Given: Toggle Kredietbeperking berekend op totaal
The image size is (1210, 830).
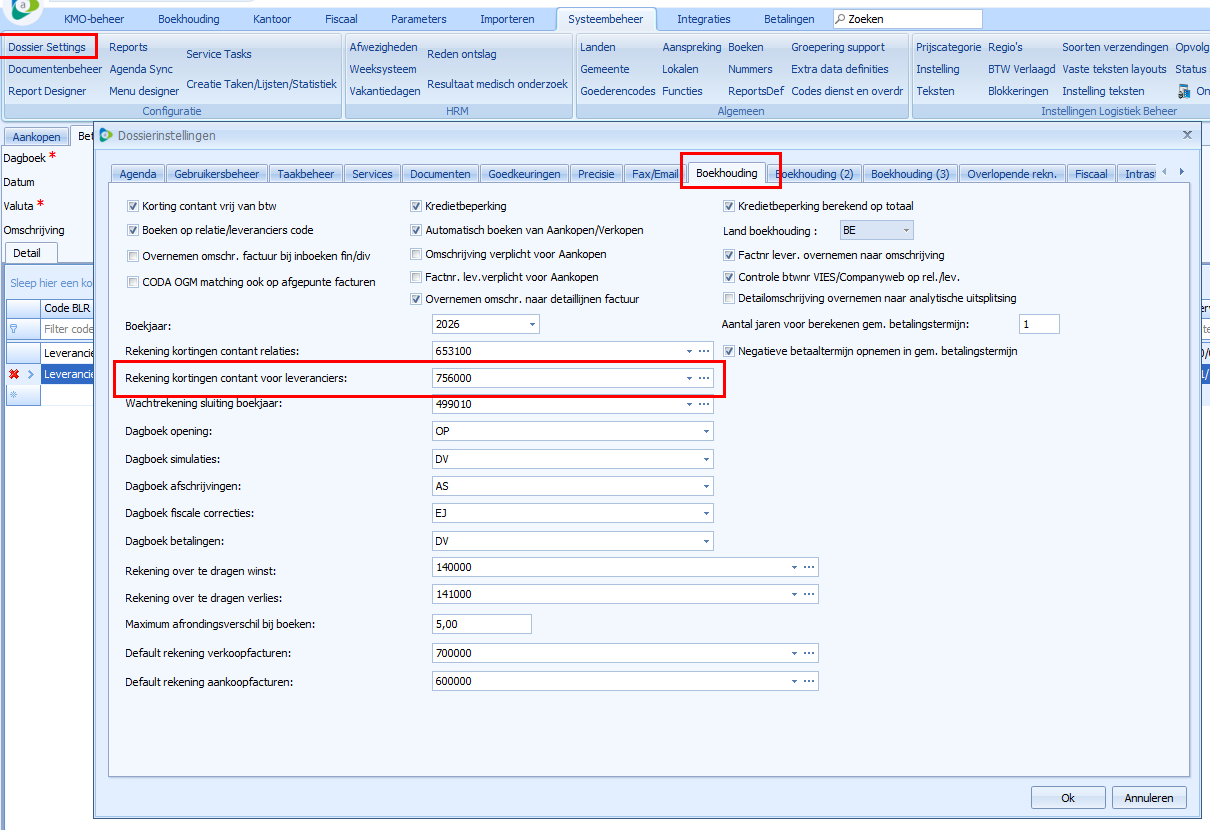Looking at the screenshot, I should click(x=729, y=206).
